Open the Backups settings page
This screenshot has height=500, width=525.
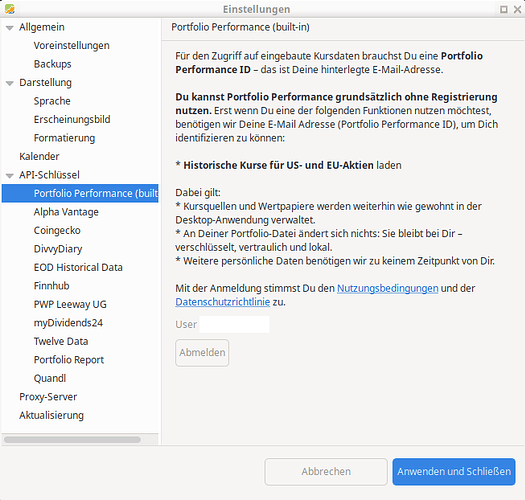53,64
